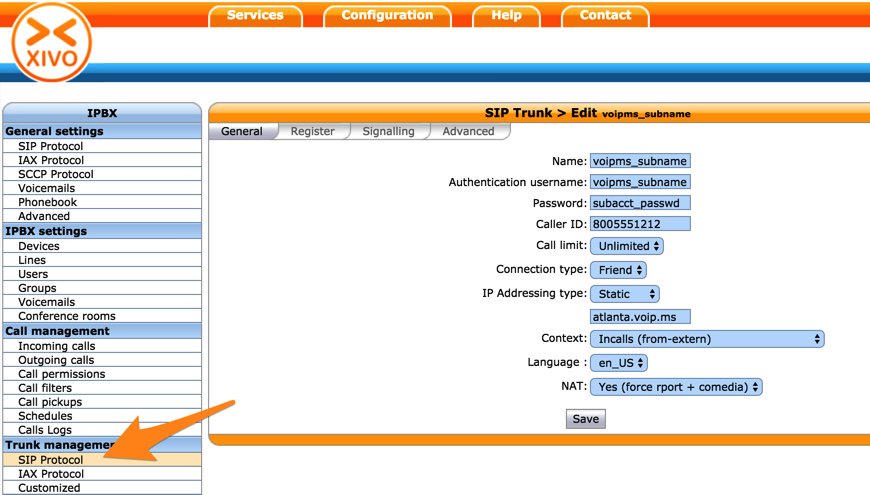Open the Outgoing calls page
The height and width of the screenshot is (495, 870).
[102, 360]
